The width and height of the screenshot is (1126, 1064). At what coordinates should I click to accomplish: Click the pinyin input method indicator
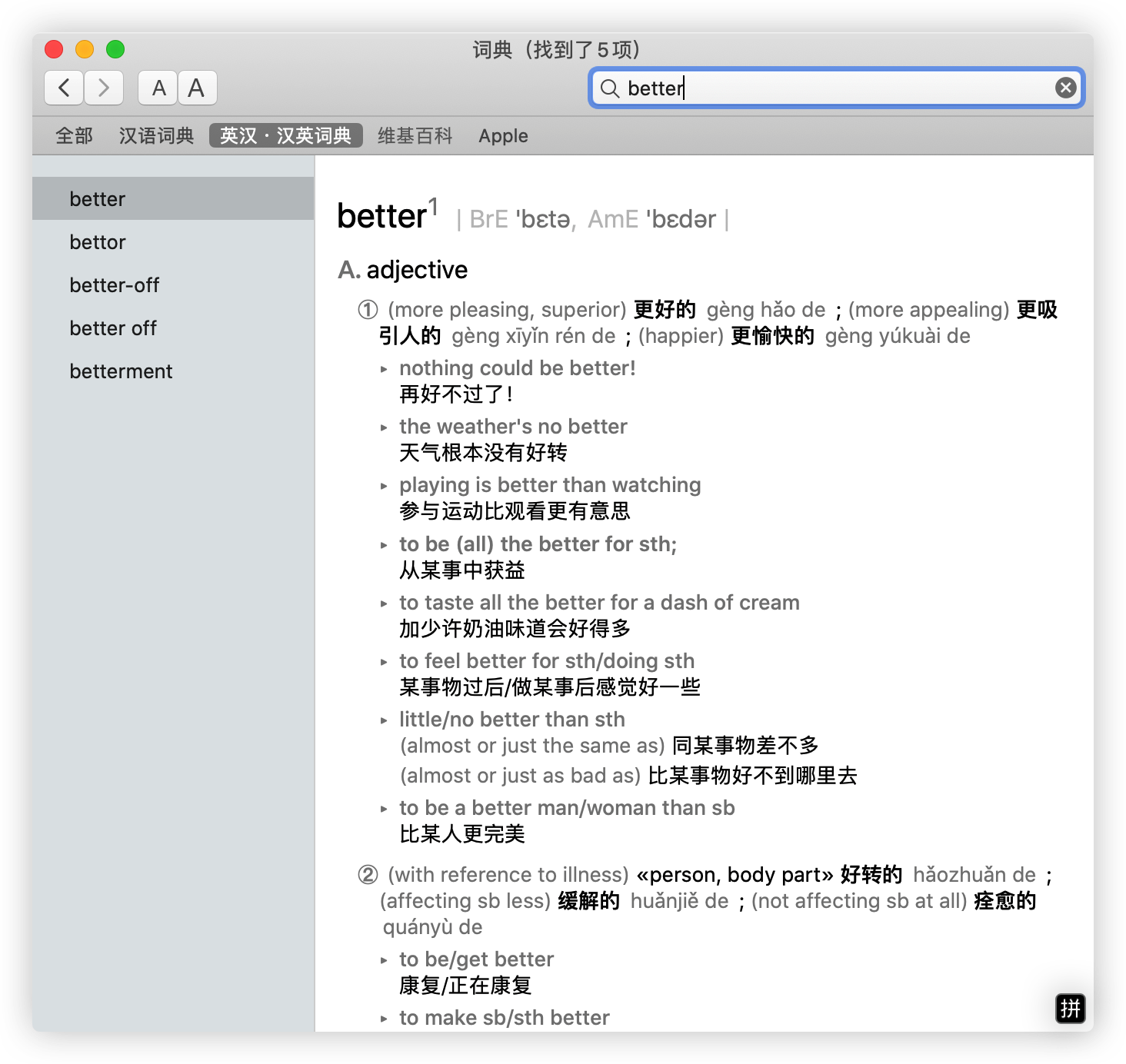pos(1070,1008)
